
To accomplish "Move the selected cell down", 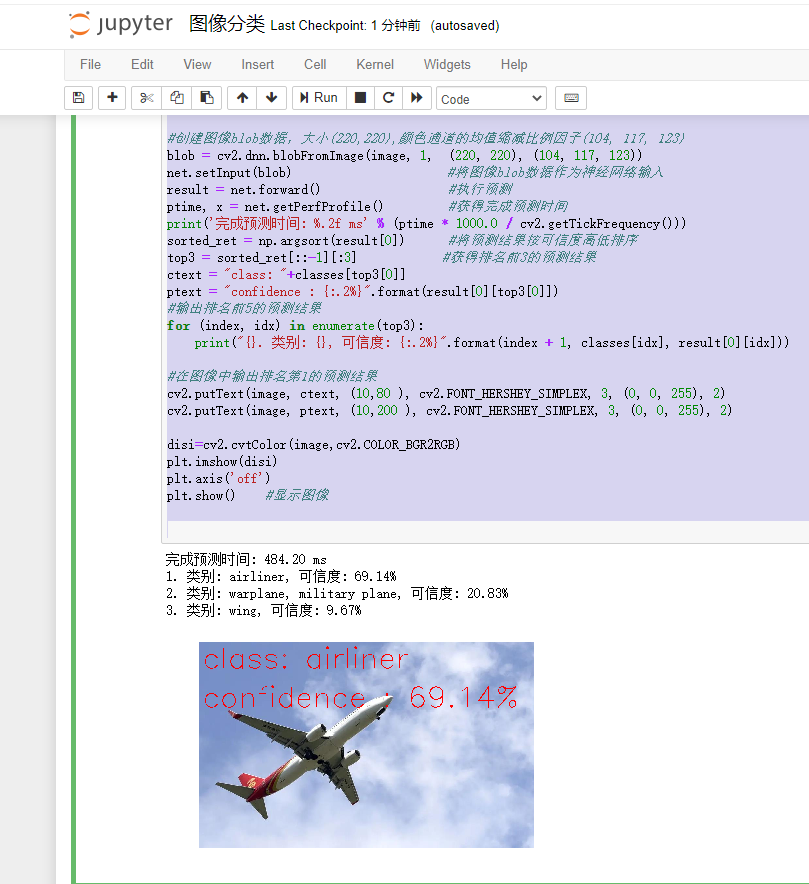I will (271, 97).
